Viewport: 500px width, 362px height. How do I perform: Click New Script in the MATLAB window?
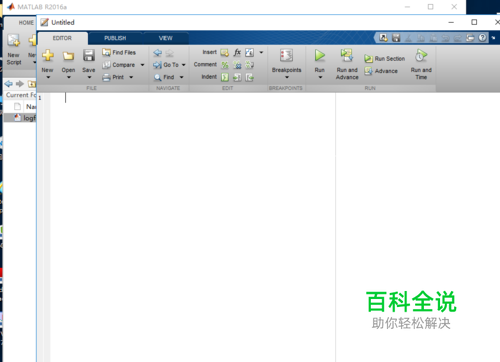[14, 49]
